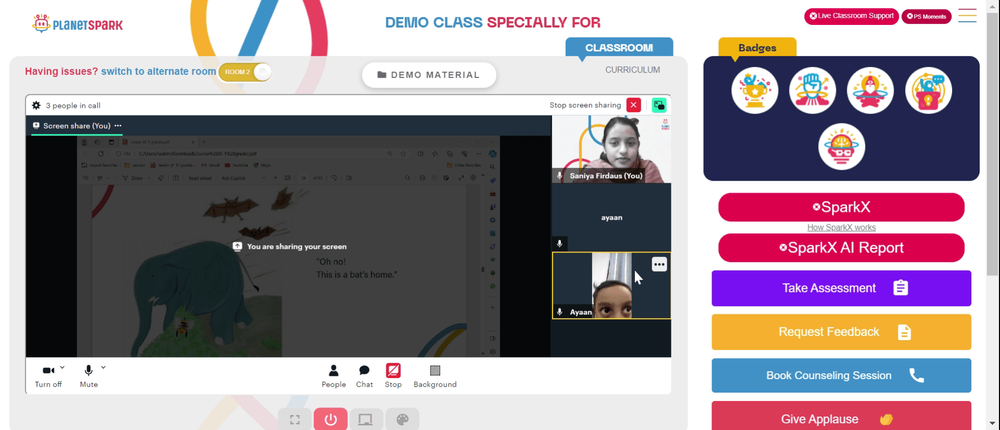Screen dimensions: 1000x430
Task: Click the red Stop screen sharing X
Action: pos(633,105)
